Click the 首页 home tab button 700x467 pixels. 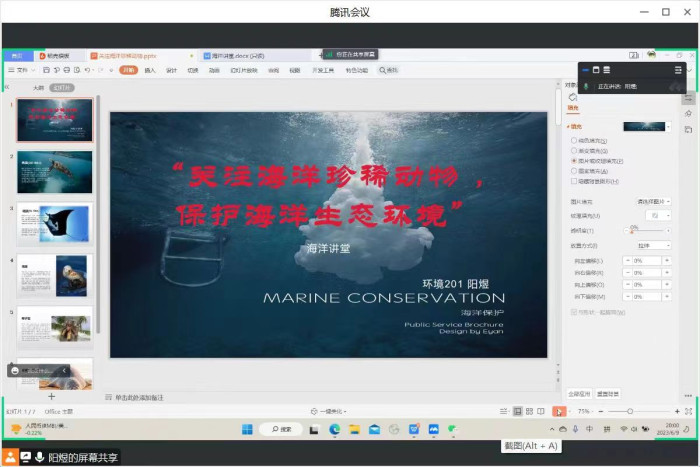click(17, 56)
